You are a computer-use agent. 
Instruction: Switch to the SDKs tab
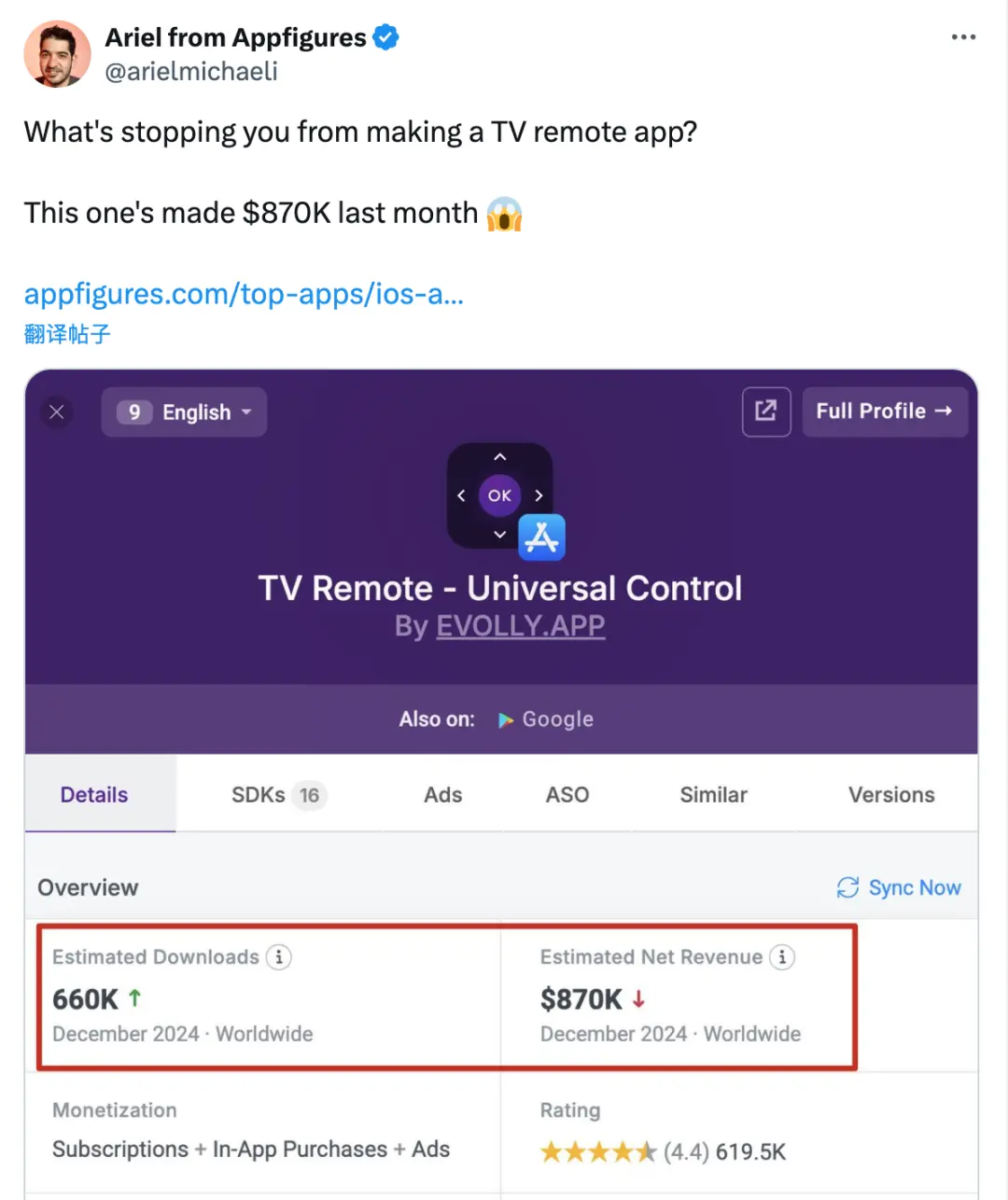point(275,795)
